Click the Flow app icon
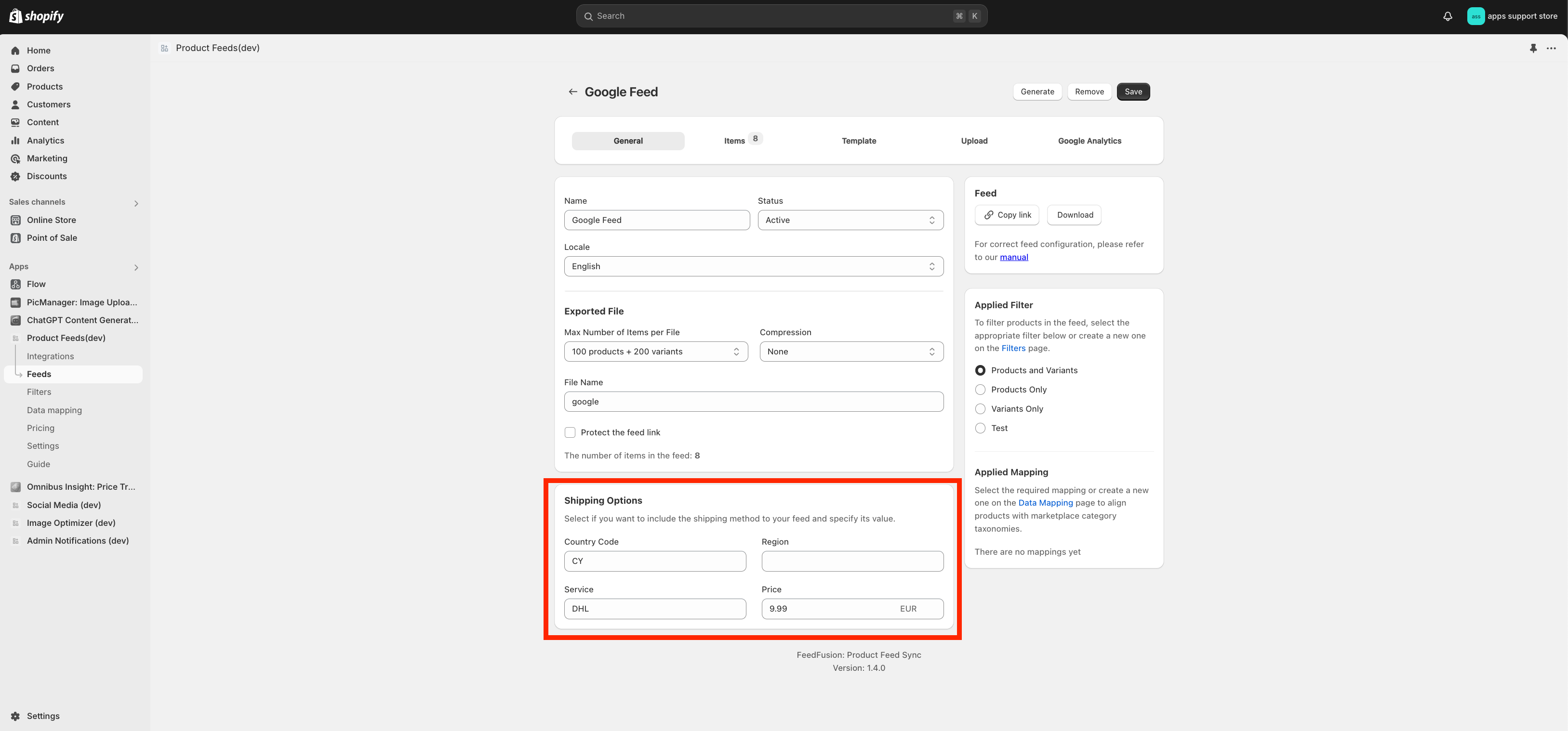Screen dimensions: 1568x731 pyautogui.click(x=15, y=284)
